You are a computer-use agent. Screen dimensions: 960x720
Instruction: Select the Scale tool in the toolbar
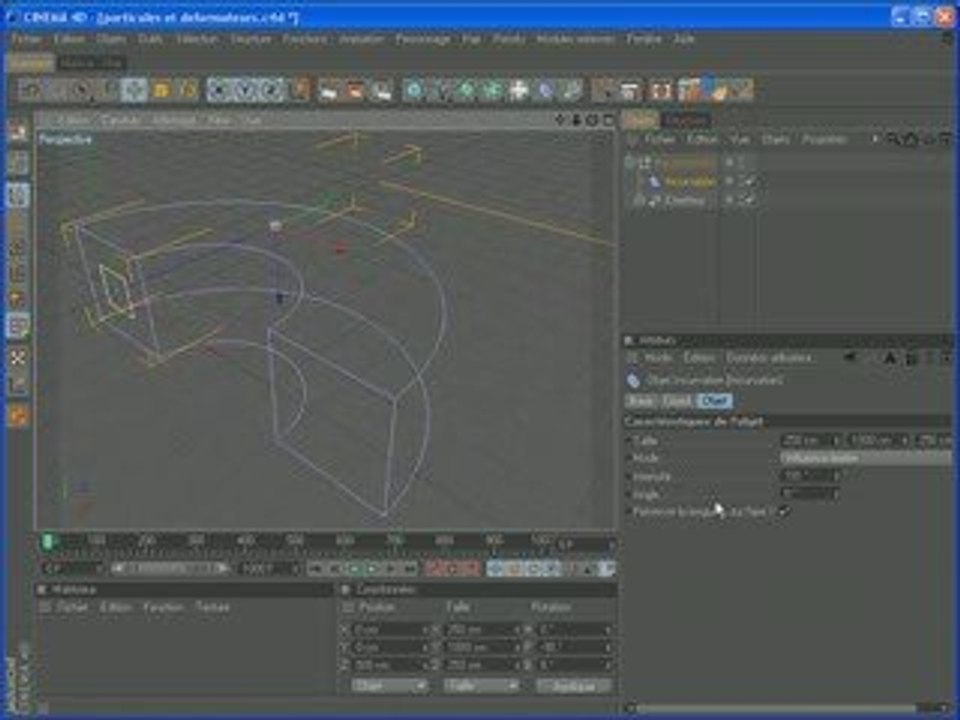point(160,90)
